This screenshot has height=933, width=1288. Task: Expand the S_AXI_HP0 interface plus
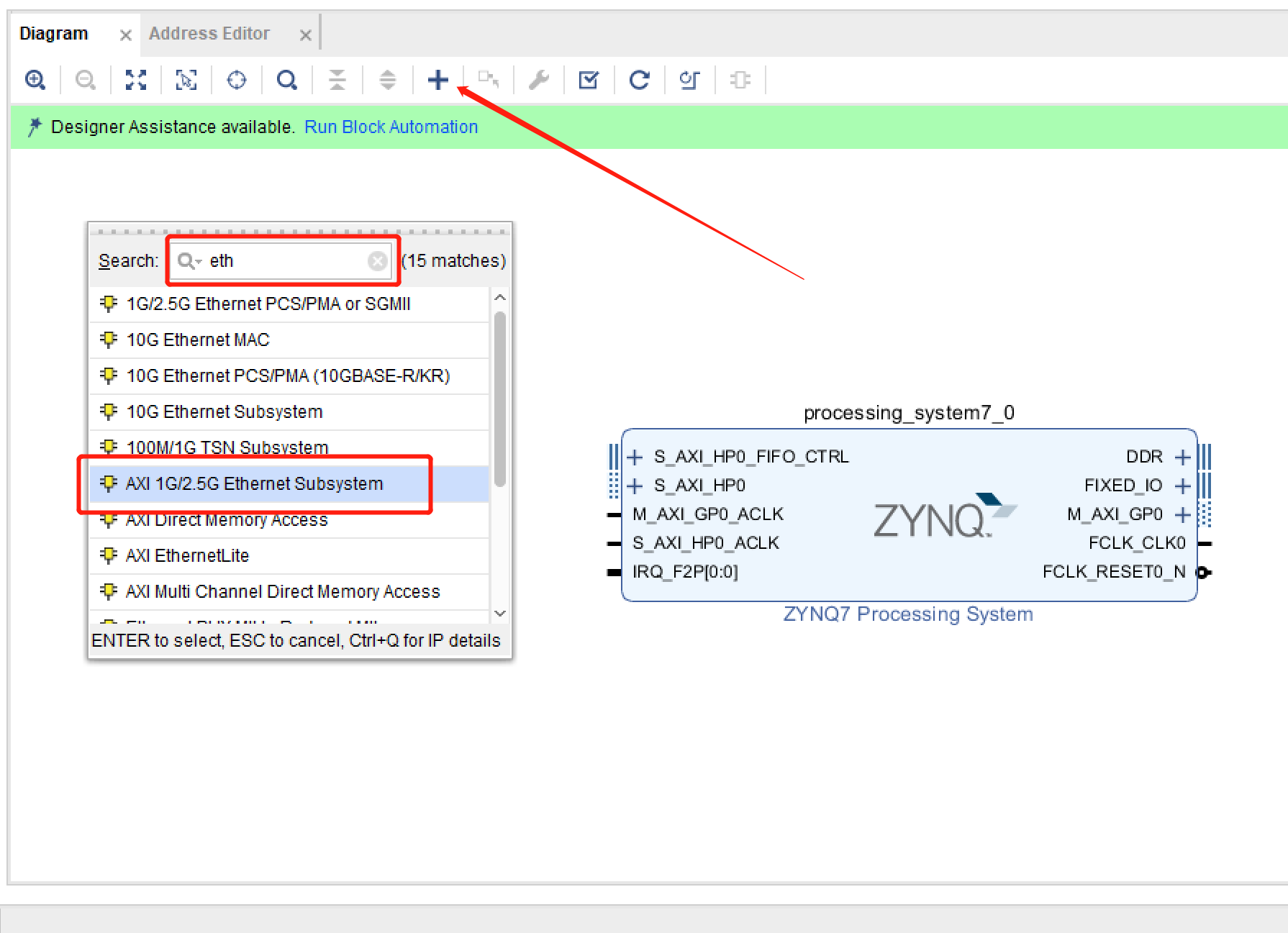pos(635,486)
